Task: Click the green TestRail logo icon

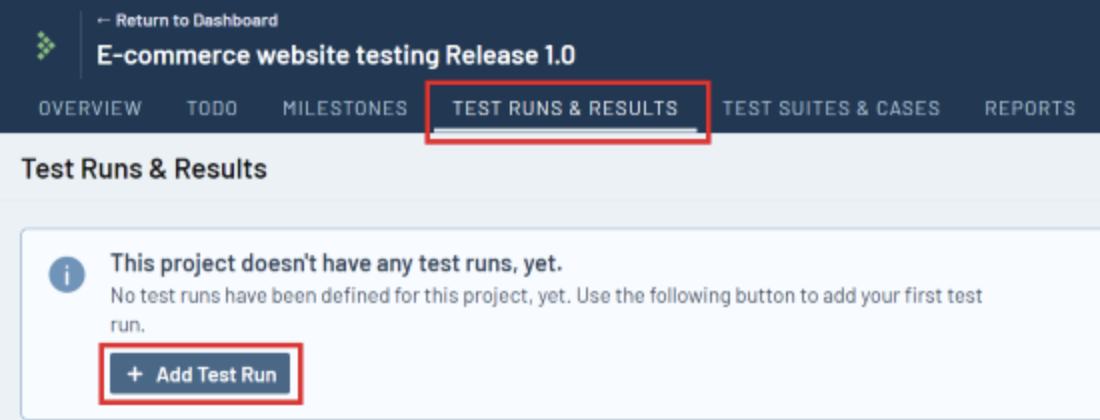Action: point(44,45)
